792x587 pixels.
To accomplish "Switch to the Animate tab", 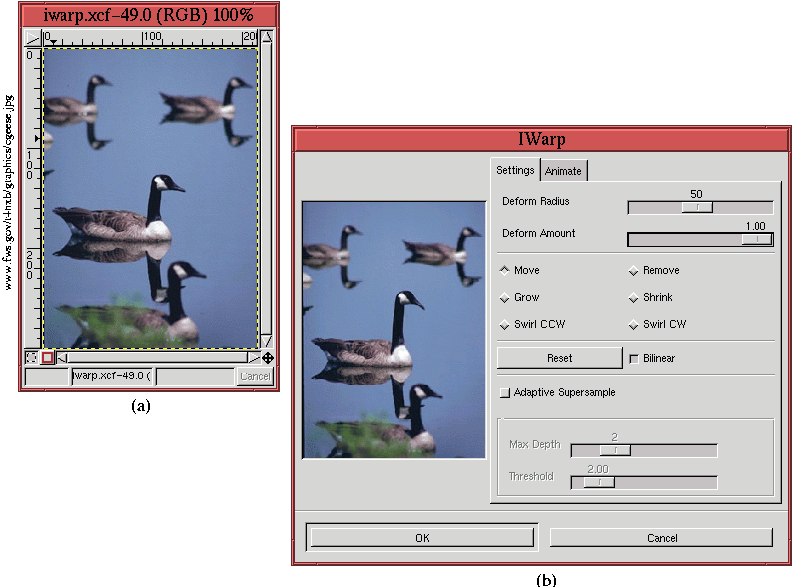I will click(563, 171).
